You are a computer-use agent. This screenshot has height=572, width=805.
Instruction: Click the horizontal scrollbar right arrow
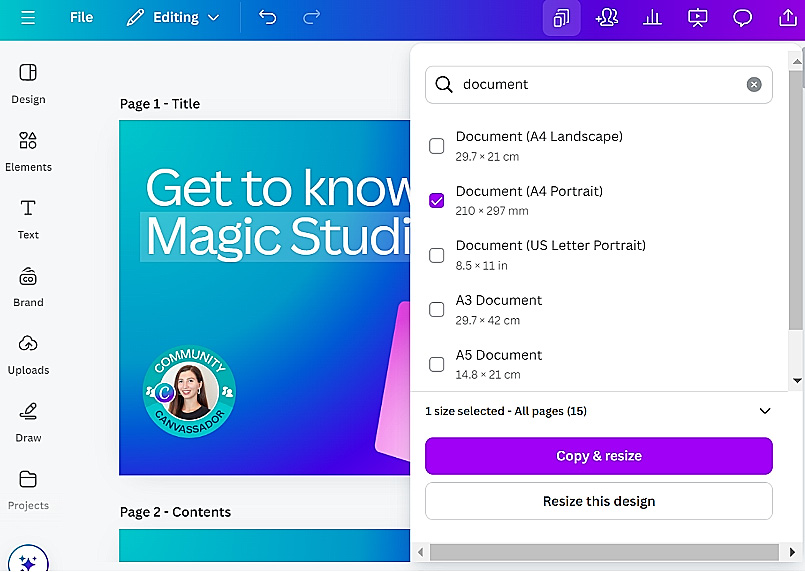click(792, 552)
